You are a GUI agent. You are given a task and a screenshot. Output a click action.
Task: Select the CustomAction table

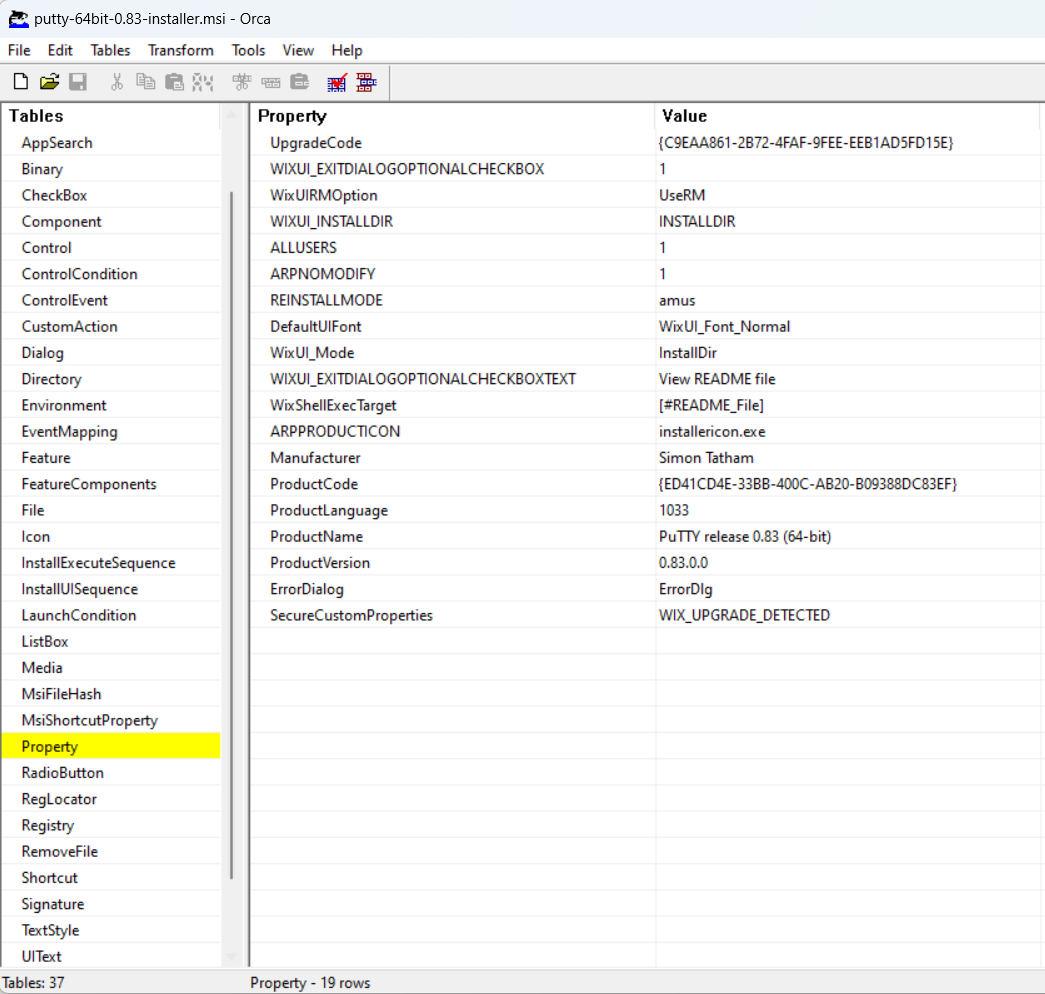coord(70,326)
